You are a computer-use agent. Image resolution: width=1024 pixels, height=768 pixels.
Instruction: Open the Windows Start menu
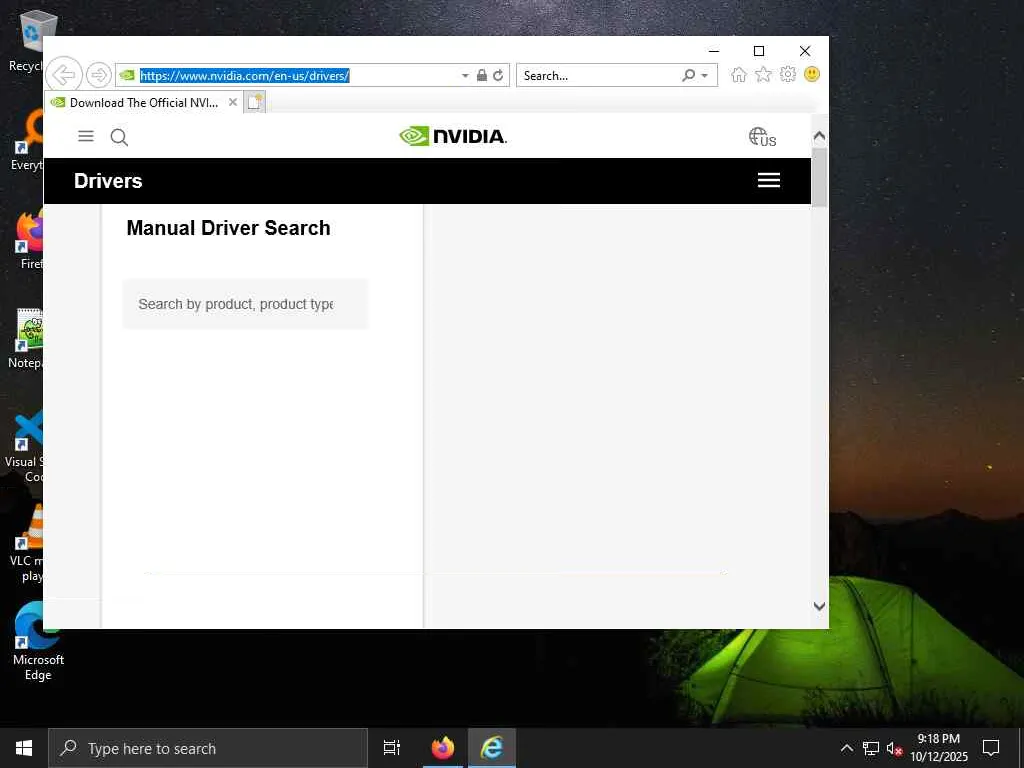(24, 748)
